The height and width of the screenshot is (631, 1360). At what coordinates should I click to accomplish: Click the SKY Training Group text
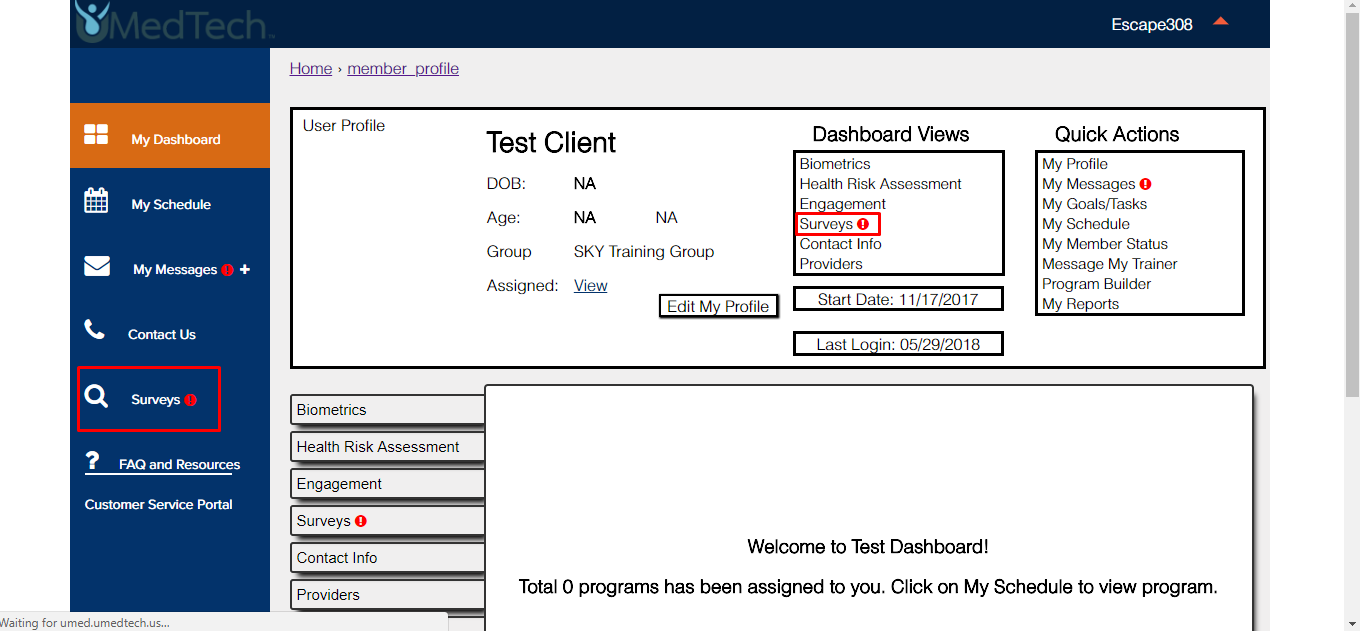pyautogui.click(x=644, y=252)
